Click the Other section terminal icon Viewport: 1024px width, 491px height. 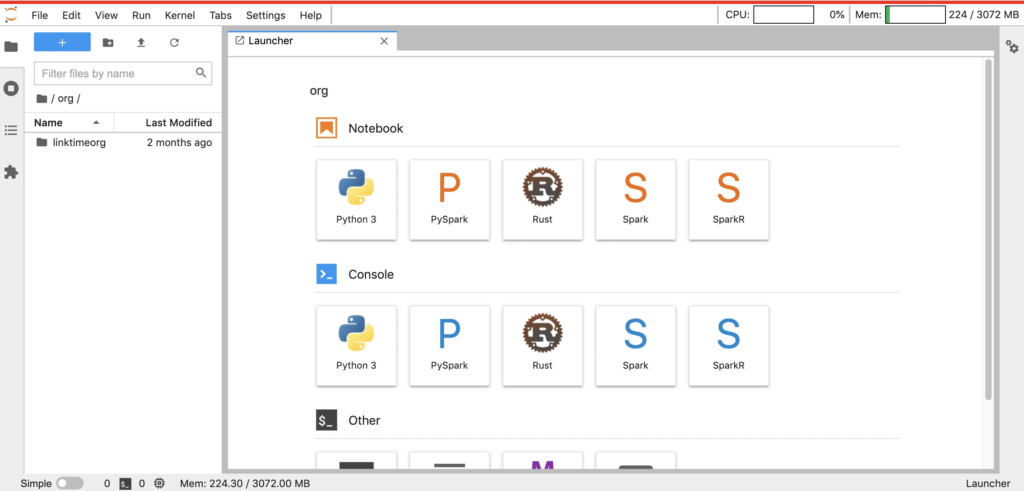[x=327, y=420]
